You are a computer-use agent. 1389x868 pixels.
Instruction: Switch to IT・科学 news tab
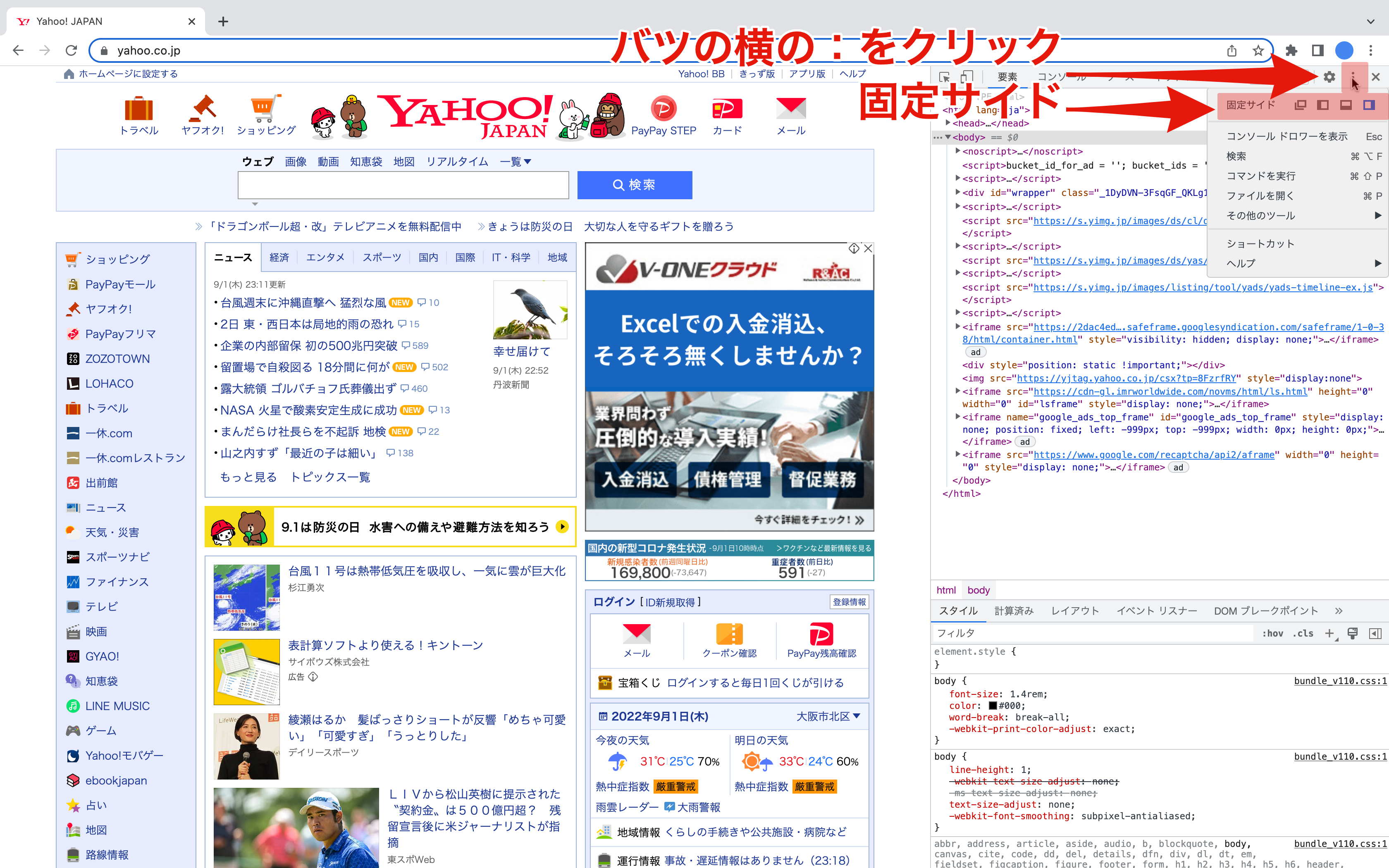click(511, 257)
